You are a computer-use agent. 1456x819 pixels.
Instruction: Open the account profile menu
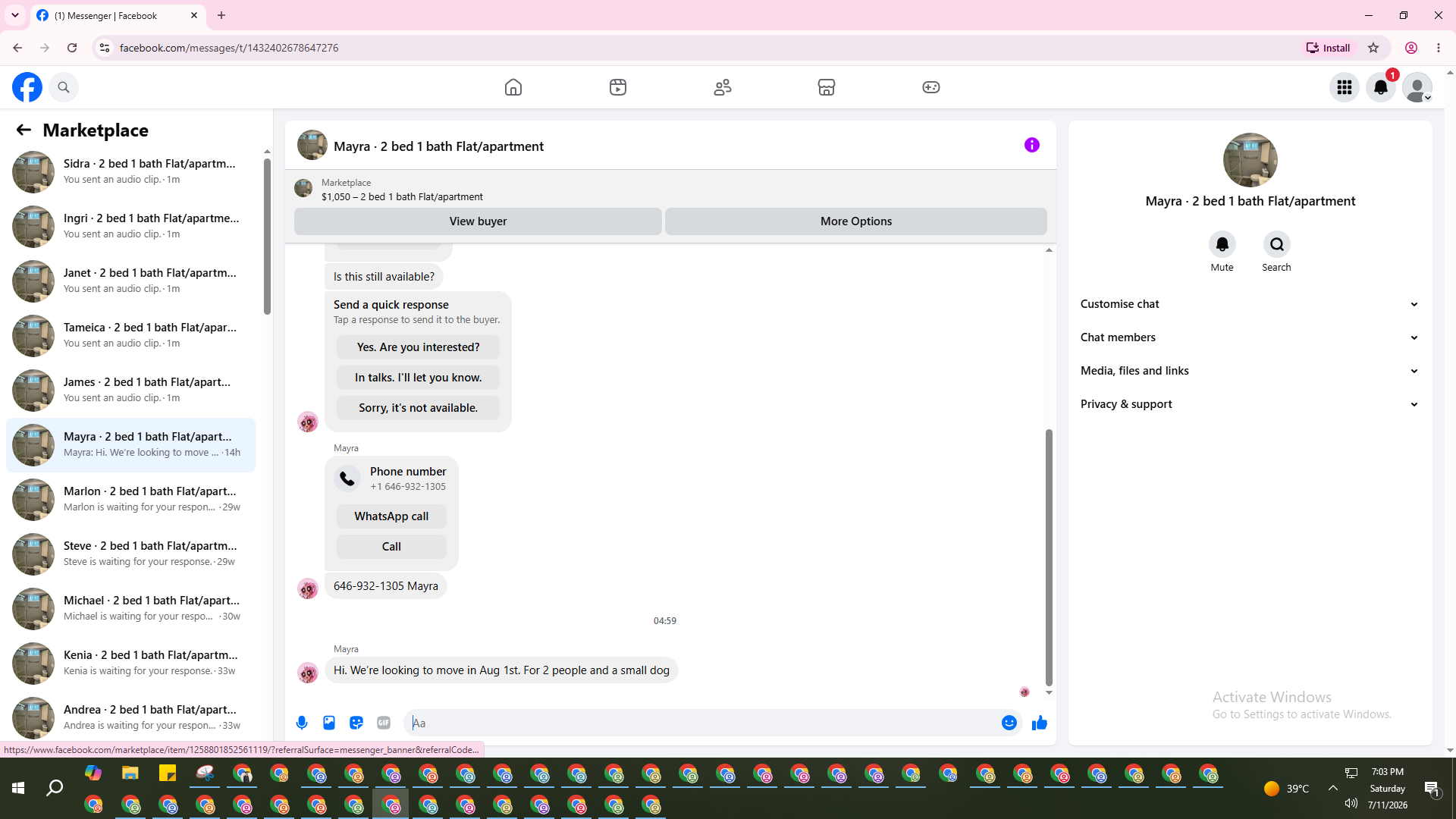pos(1417,87)
